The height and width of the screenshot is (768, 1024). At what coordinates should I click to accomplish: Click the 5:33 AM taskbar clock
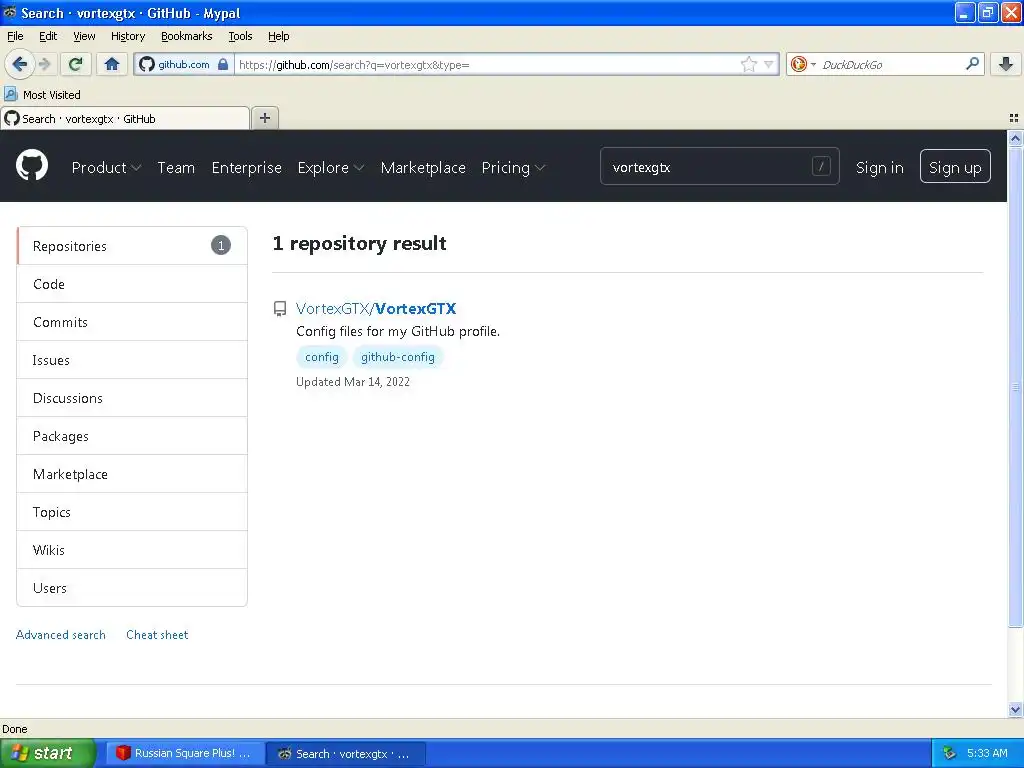(987, 753)
